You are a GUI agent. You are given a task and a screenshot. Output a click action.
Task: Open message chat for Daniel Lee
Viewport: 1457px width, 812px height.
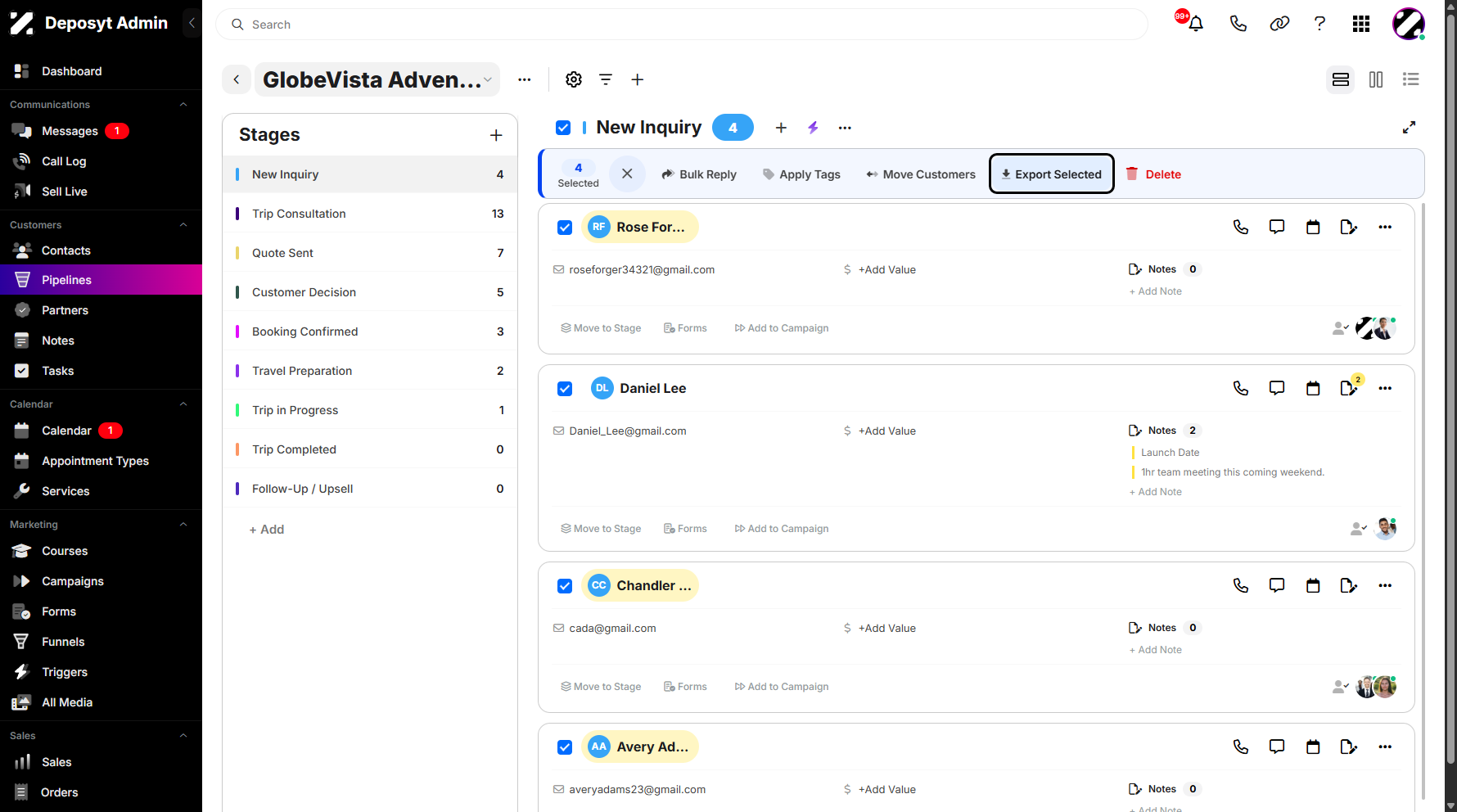pos(1277,388)
